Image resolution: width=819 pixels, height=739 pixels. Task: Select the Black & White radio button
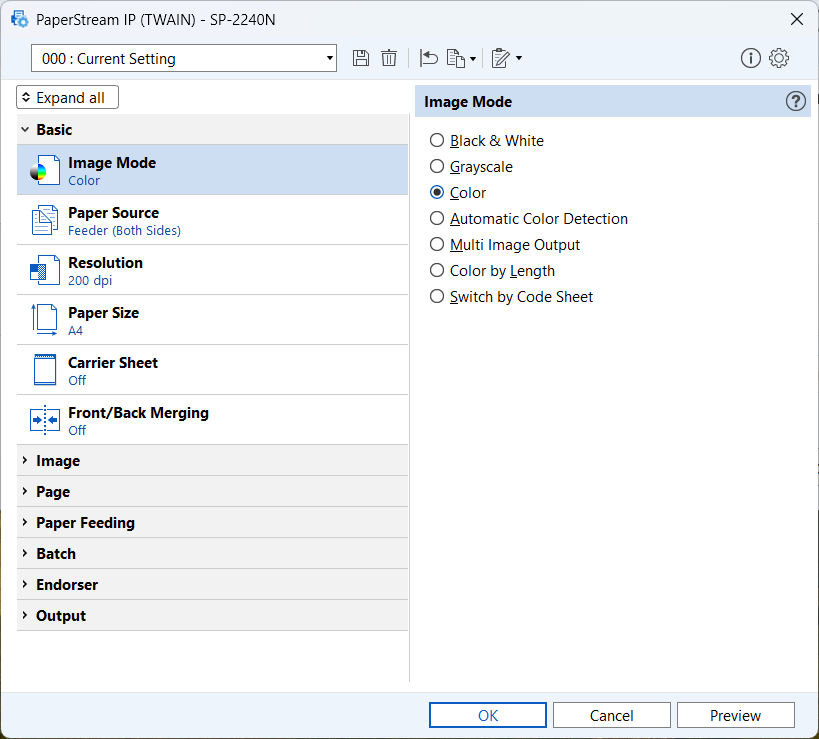(437, 140)
